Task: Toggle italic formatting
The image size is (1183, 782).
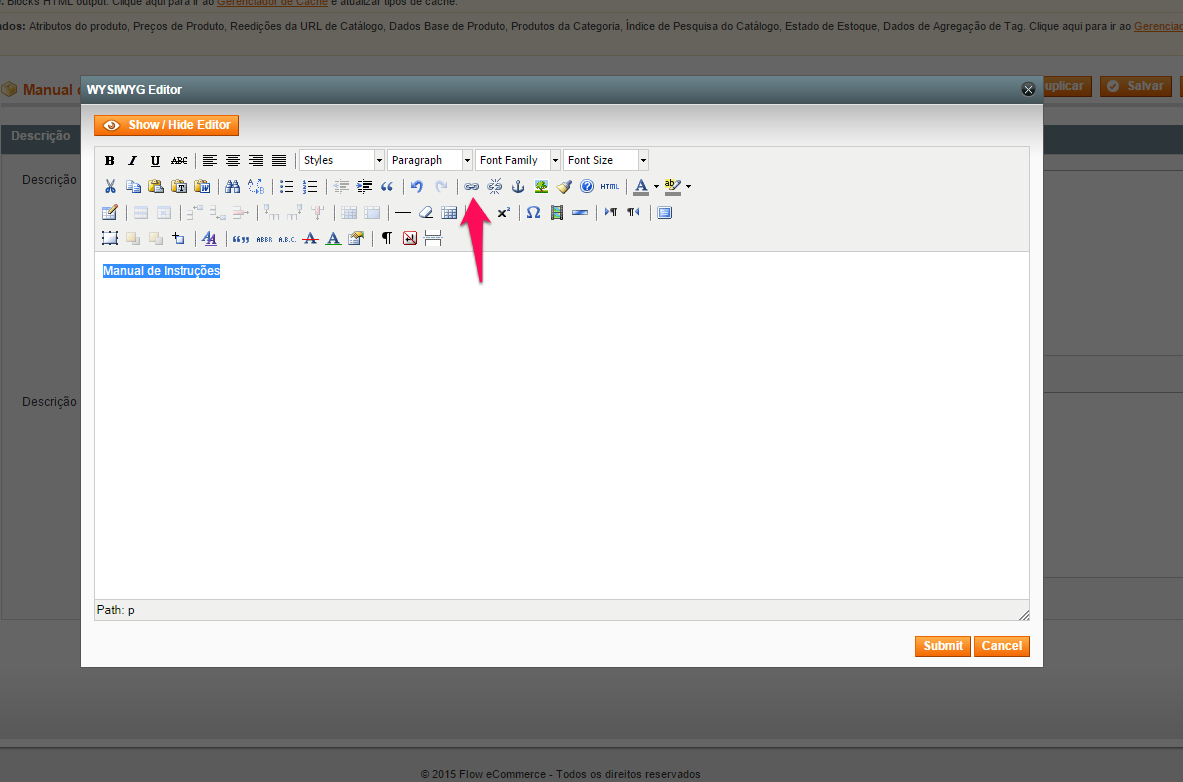Action: click(133, 160)
